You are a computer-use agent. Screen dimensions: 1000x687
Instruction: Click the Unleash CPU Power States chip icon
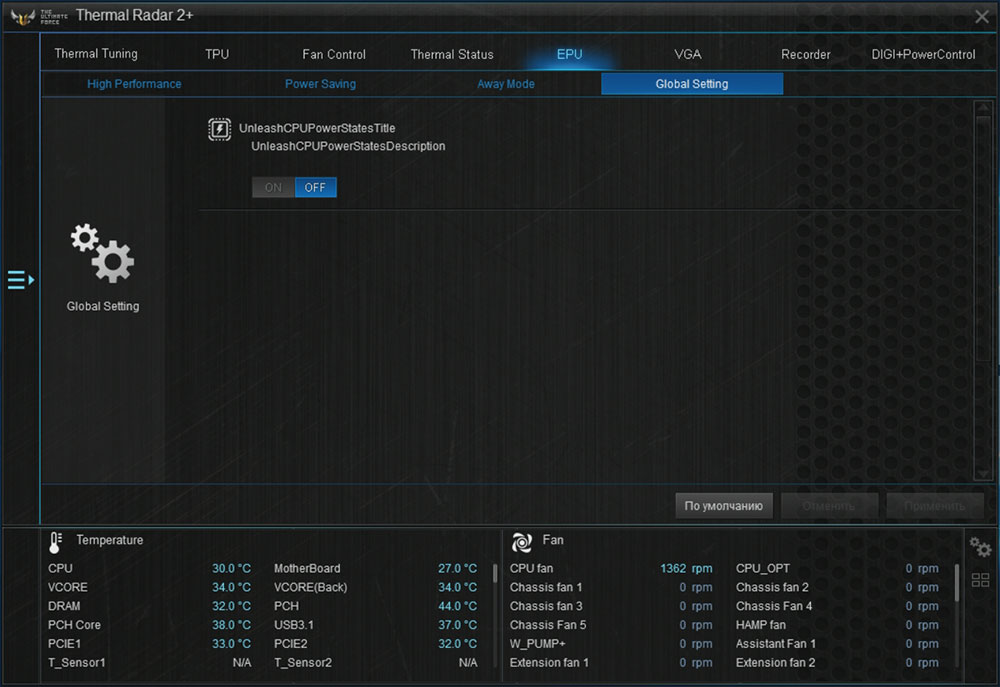(219, 129)
